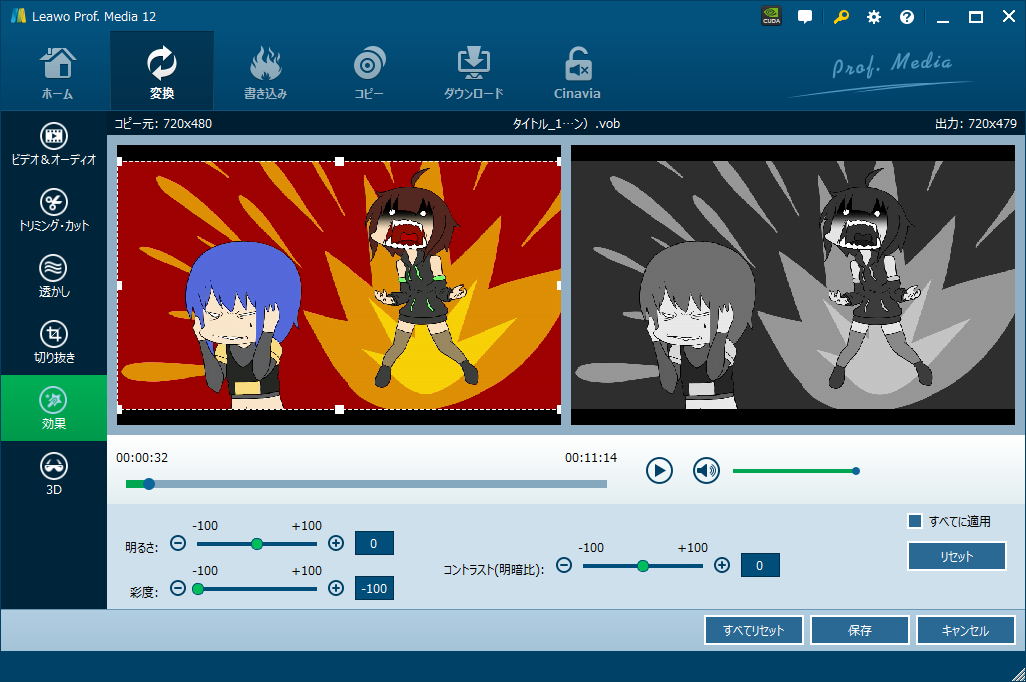The width and height of the screenshot is (1026, 682).
Task: Enable the すべてに適用 checkbox
Action: pos(914,521)
